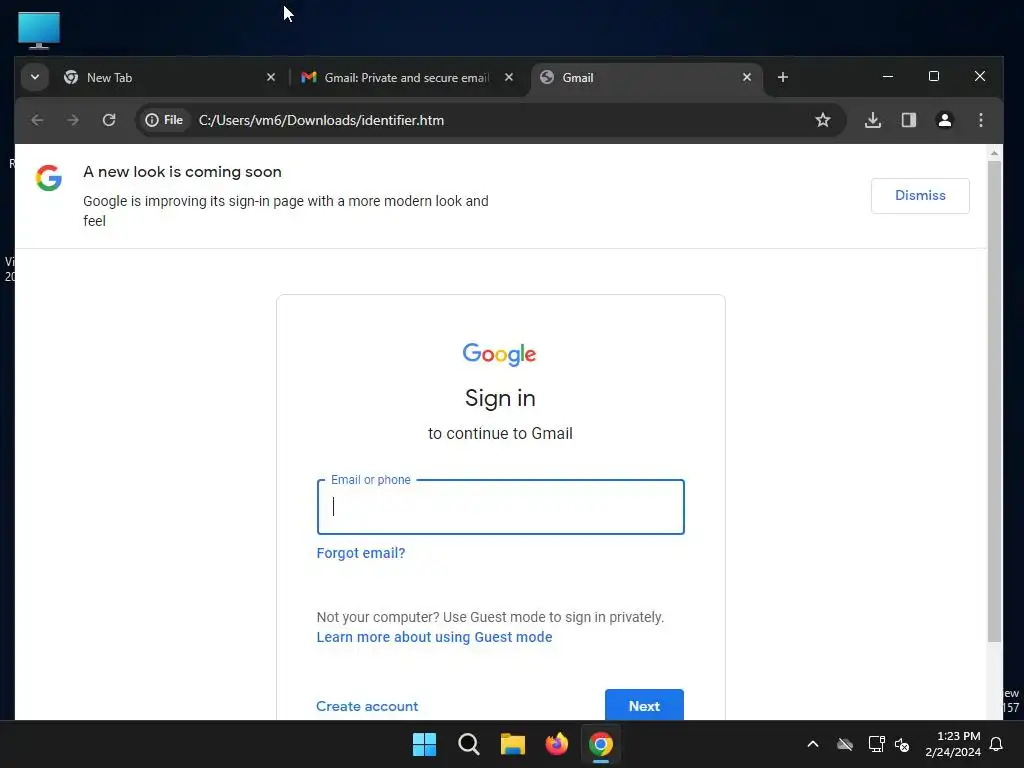
Task: Bookmark this page with star icon
Action: [823, 120]
